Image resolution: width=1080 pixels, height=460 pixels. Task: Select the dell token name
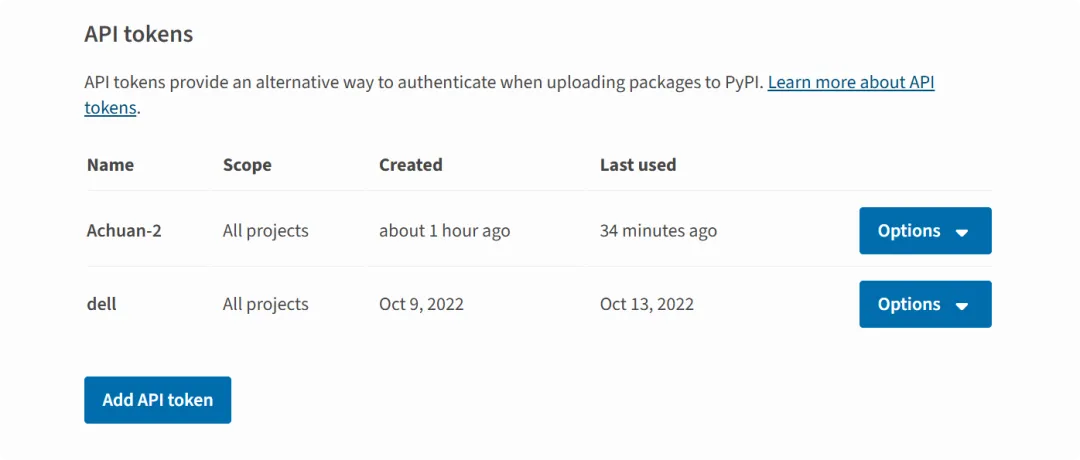point(102,304)
